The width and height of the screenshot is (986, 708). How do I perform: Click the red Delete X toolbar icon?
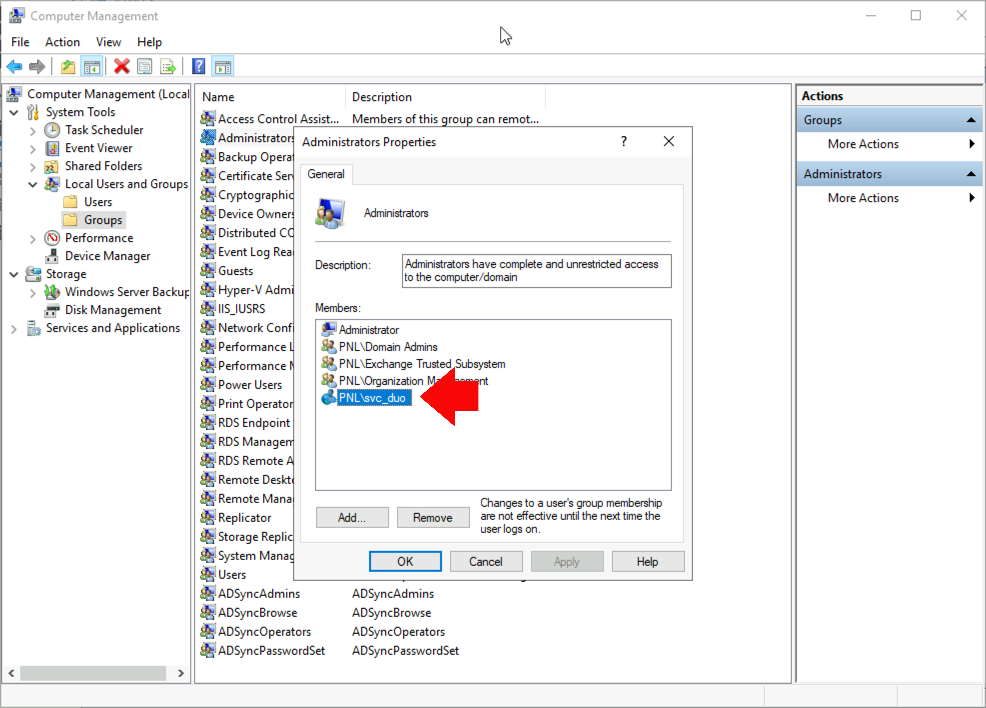pyautogui.click(x=122, y=66)
